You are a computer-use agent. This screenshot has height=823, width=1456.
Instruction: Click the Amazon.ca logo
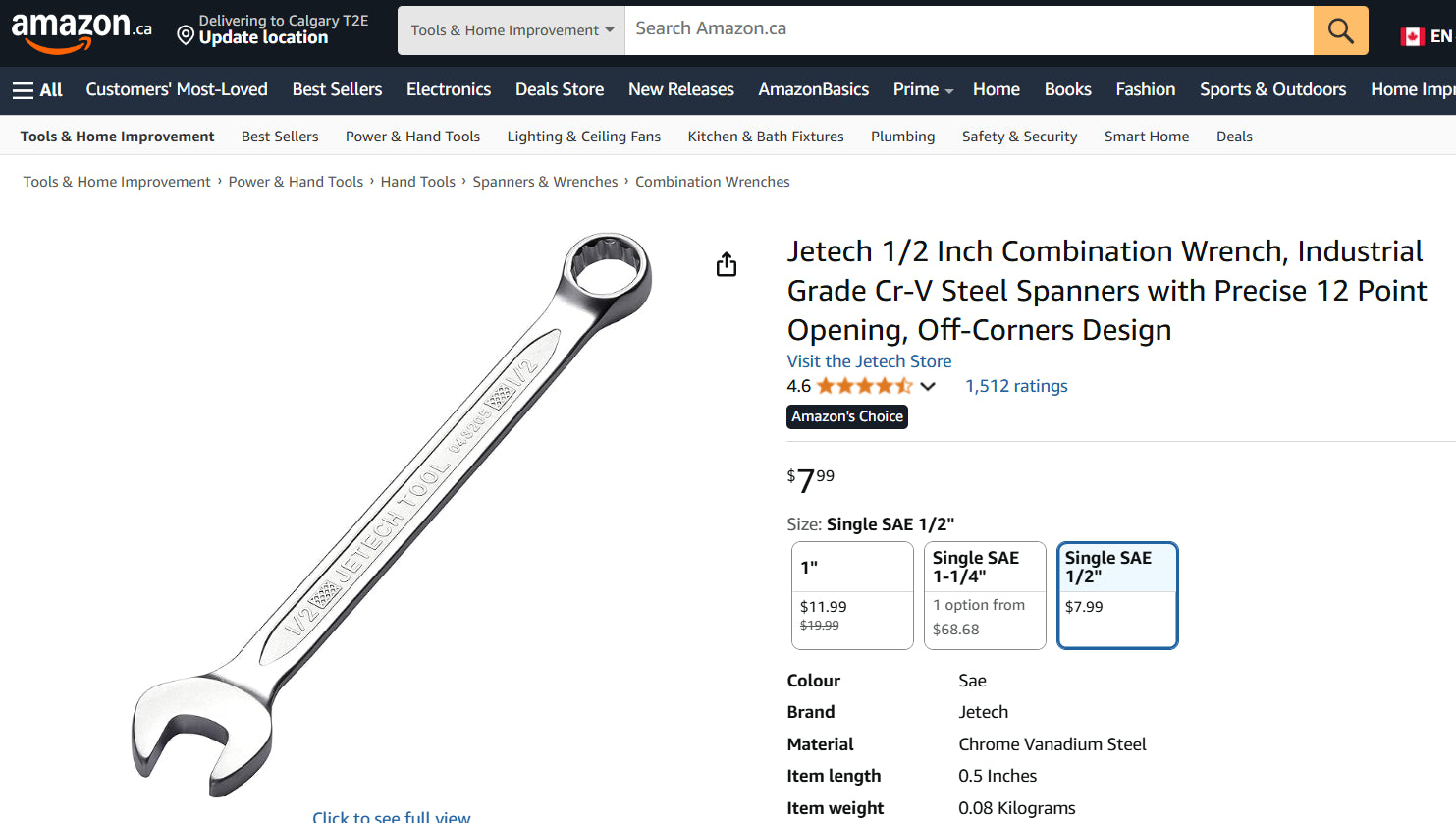coord(81,31)
